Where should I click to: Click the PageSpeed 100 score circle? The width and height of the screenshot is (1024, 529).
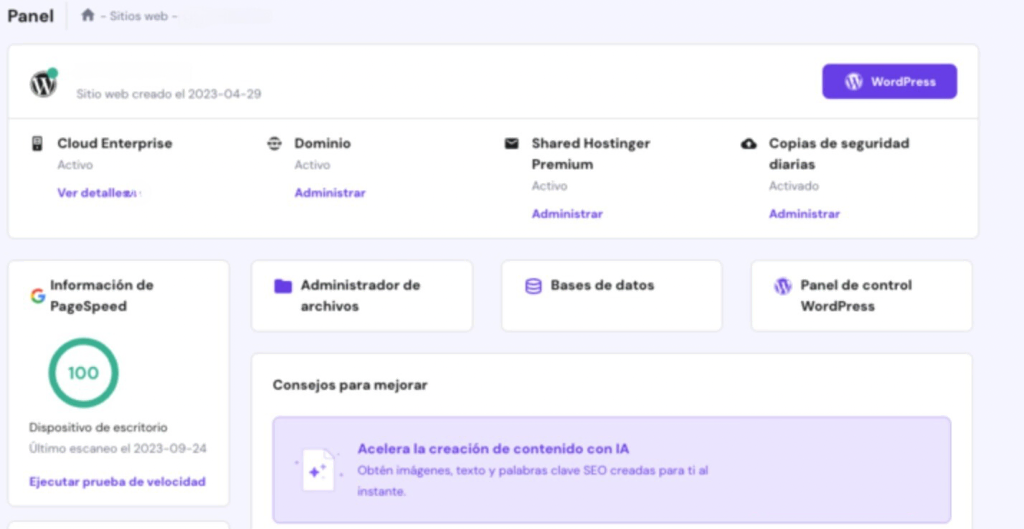pyautogui.click(x=83, y=373)
